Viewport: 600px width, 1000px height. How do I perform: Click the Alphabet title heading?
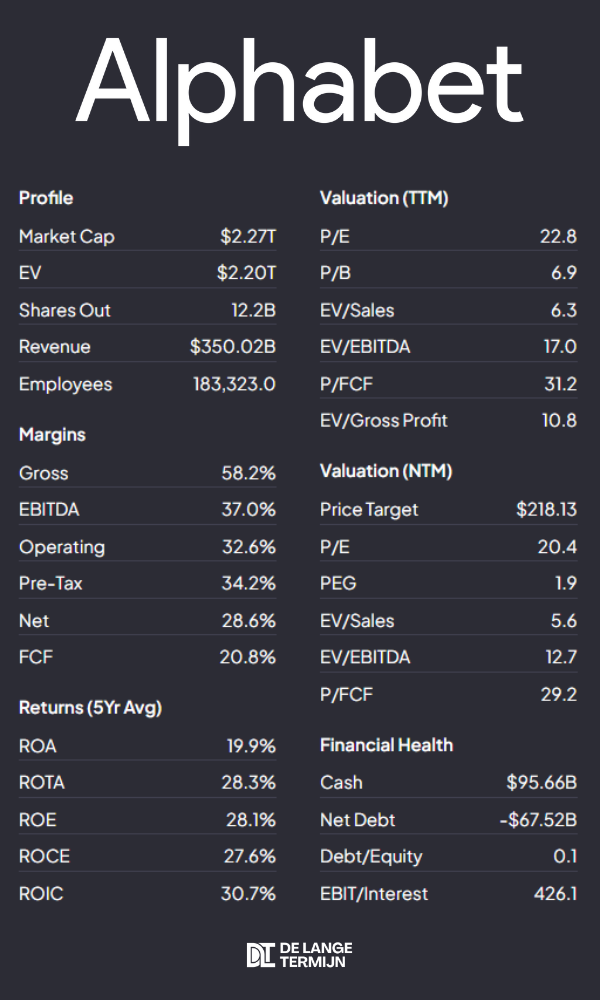pyautogui.click(x=300, y=82)
